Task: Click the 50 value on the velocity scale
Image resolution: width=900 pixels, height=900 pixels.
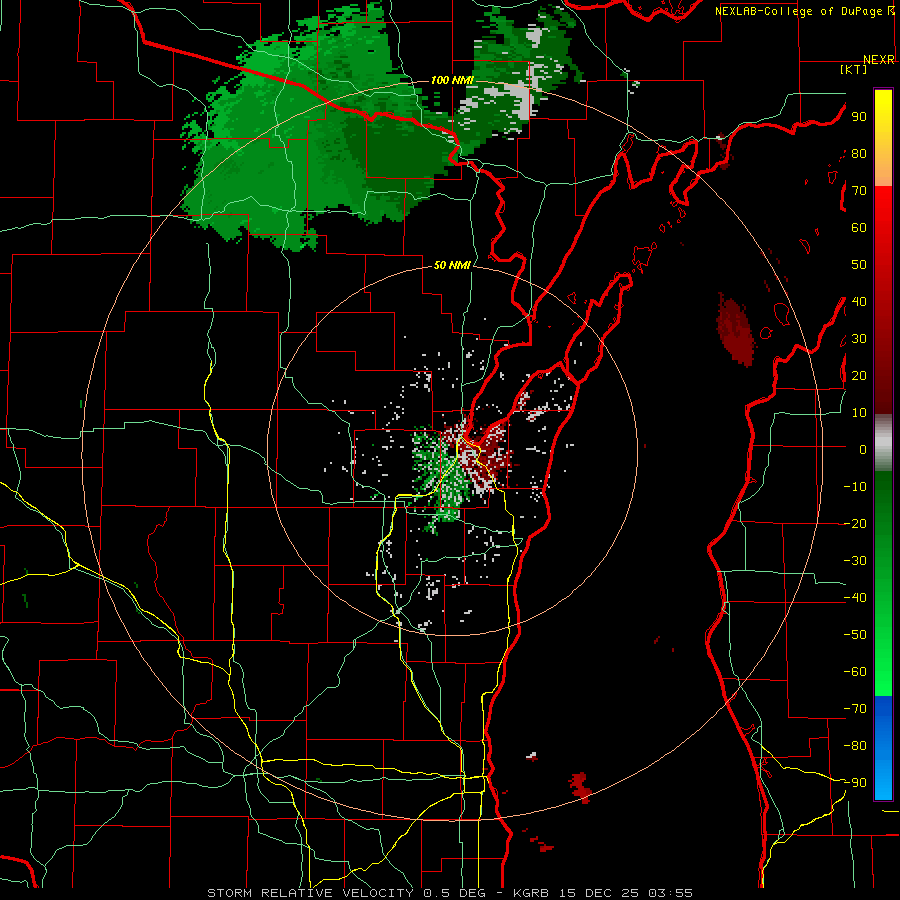Action: tap(859, 265)
